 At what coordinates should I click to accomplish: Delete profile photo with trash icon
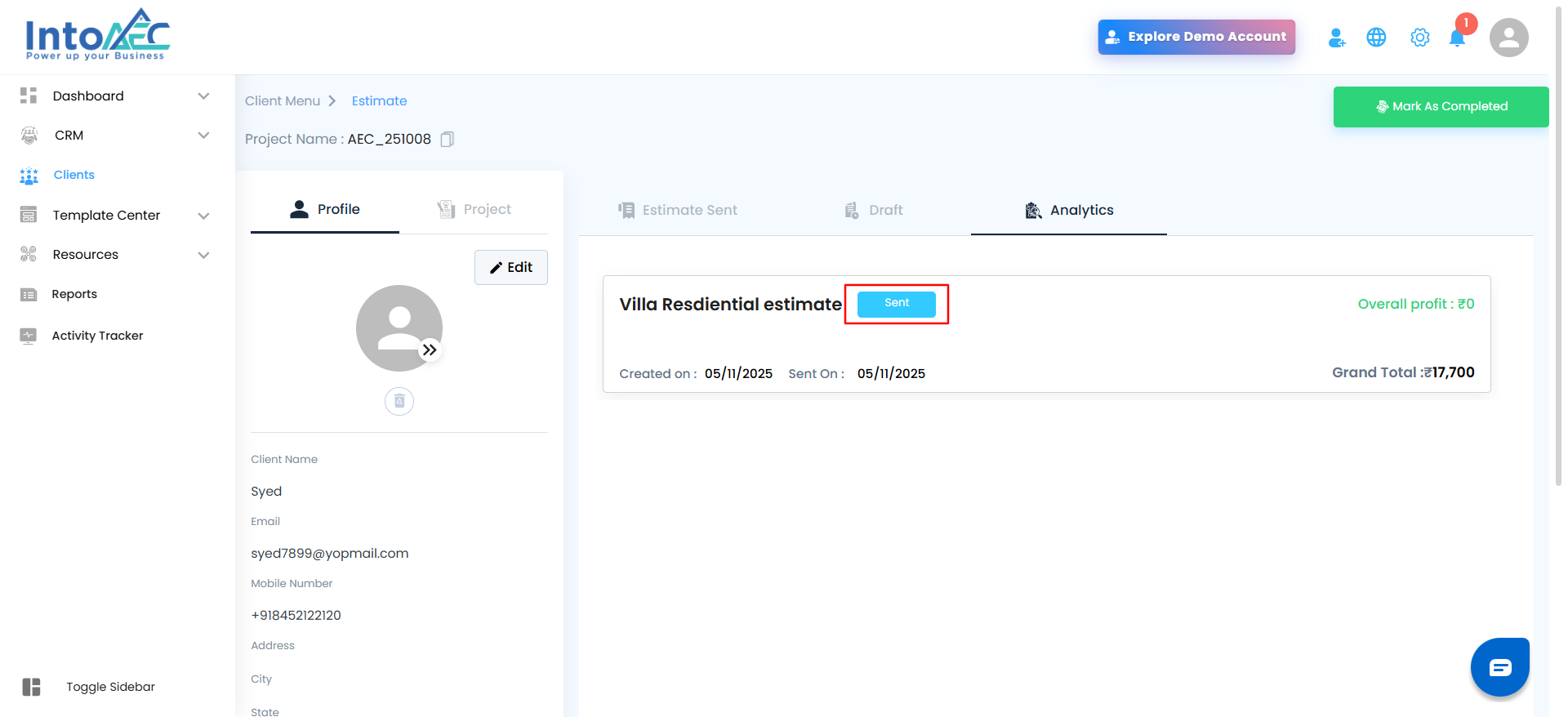click(x=399, y=401)
